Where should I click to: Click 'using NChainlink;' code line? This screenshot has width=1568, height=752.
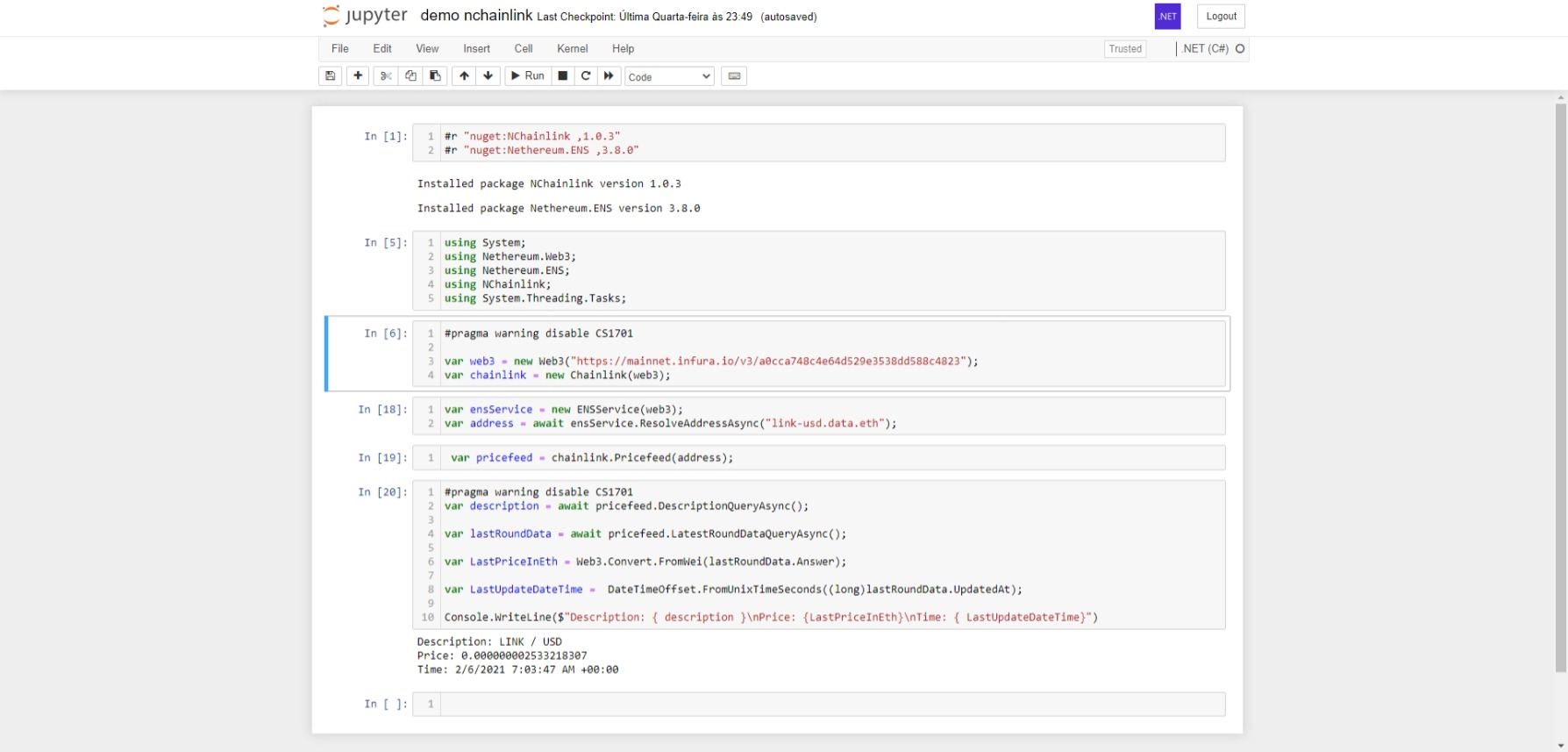(x=497, y=285)
